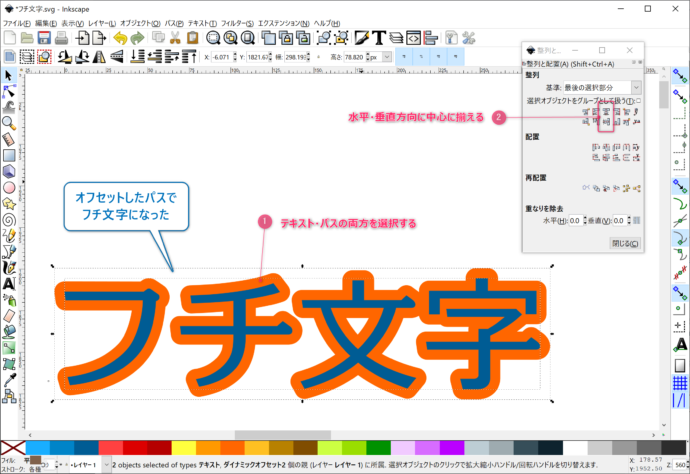Image resolution: width=690 pixels, height=474 pixels.
Task: Open the XML editor icon
Action: coord(413,38)
